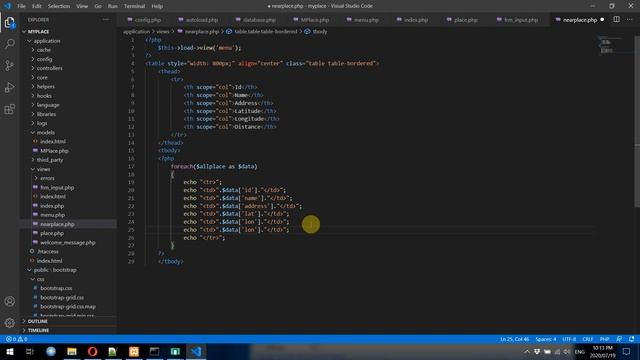Image resolution: width=640 pixels, height=360 pixels.
Task: Open .htaccess file in Explorer
Action: click(48, 251)
